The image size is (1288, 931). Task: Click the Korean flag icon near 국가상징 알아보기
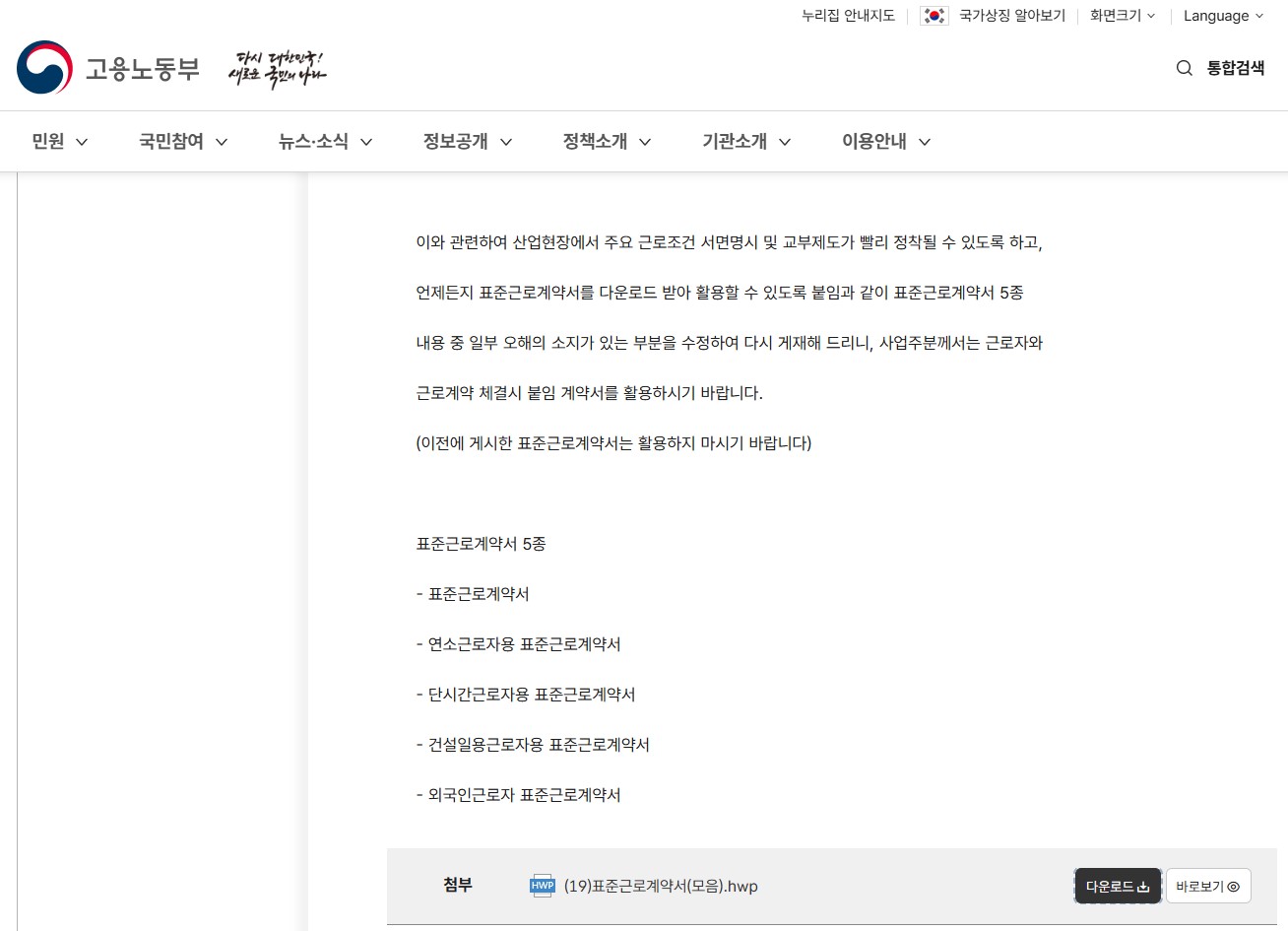[x=933, y=16]
